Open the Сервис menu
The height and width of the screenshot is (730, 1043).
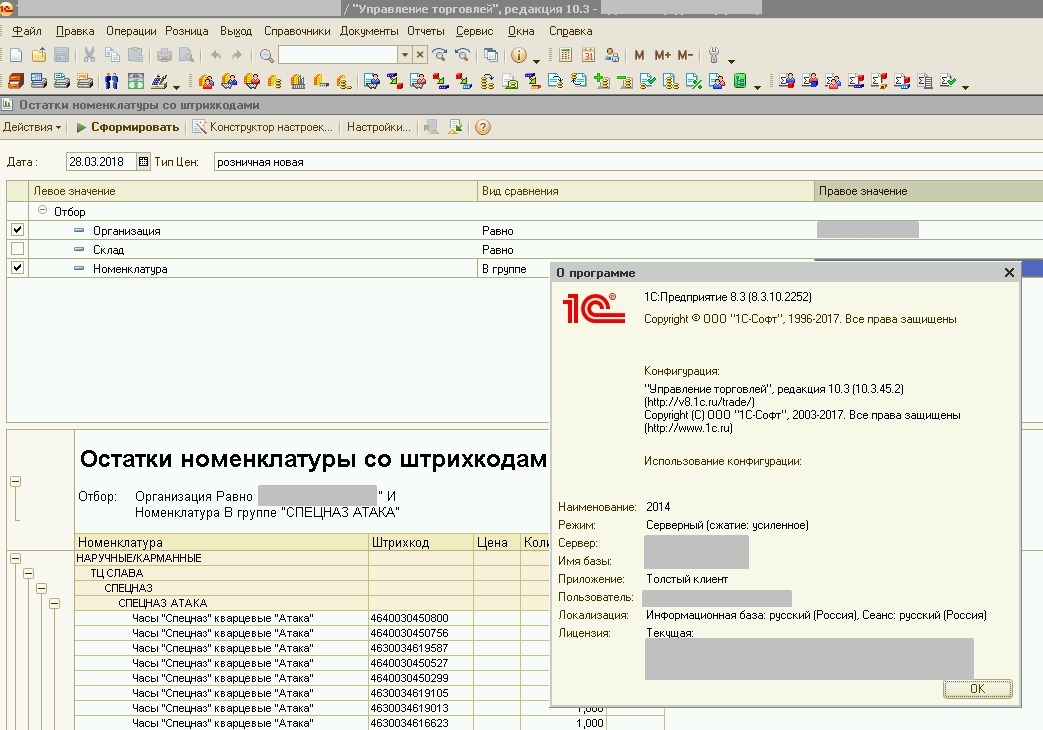[474, 31]
